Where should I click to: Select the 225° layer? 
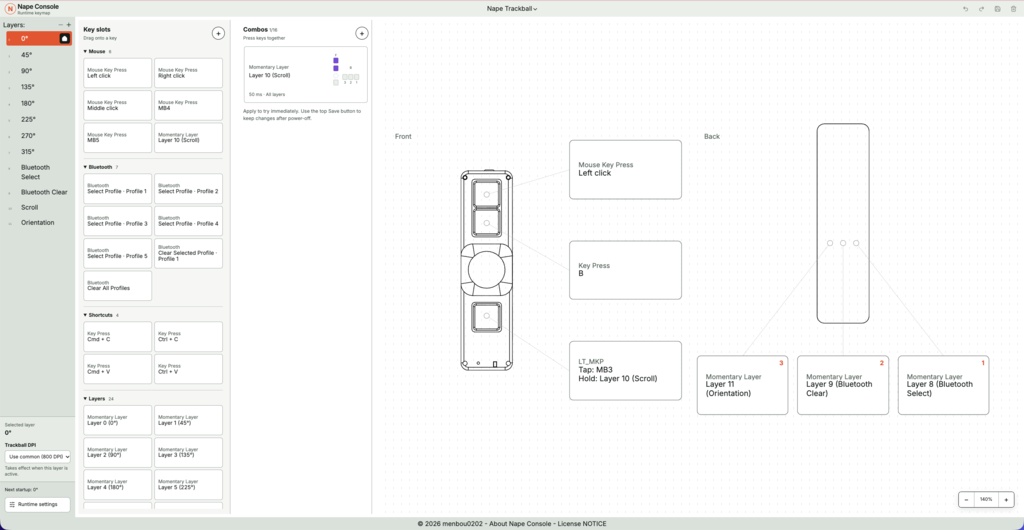[37, 119]
